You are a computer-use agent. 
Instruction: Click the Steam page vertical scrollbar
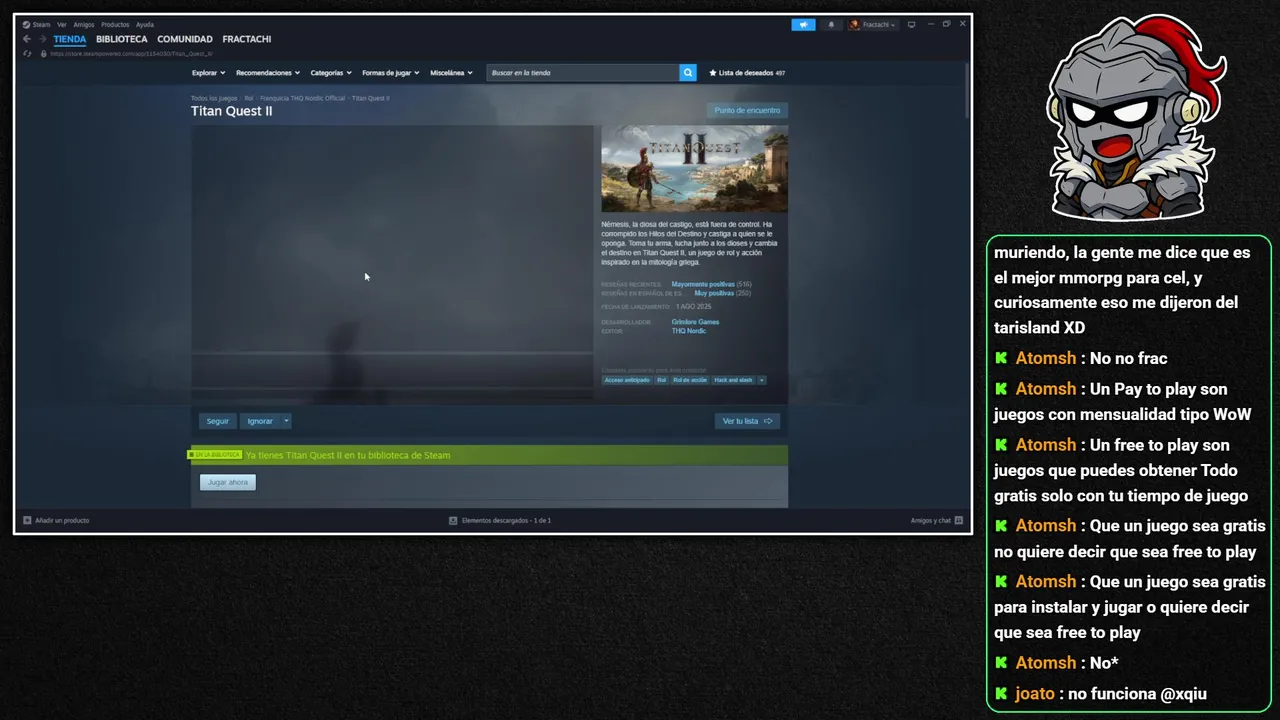tap(967, 90)
